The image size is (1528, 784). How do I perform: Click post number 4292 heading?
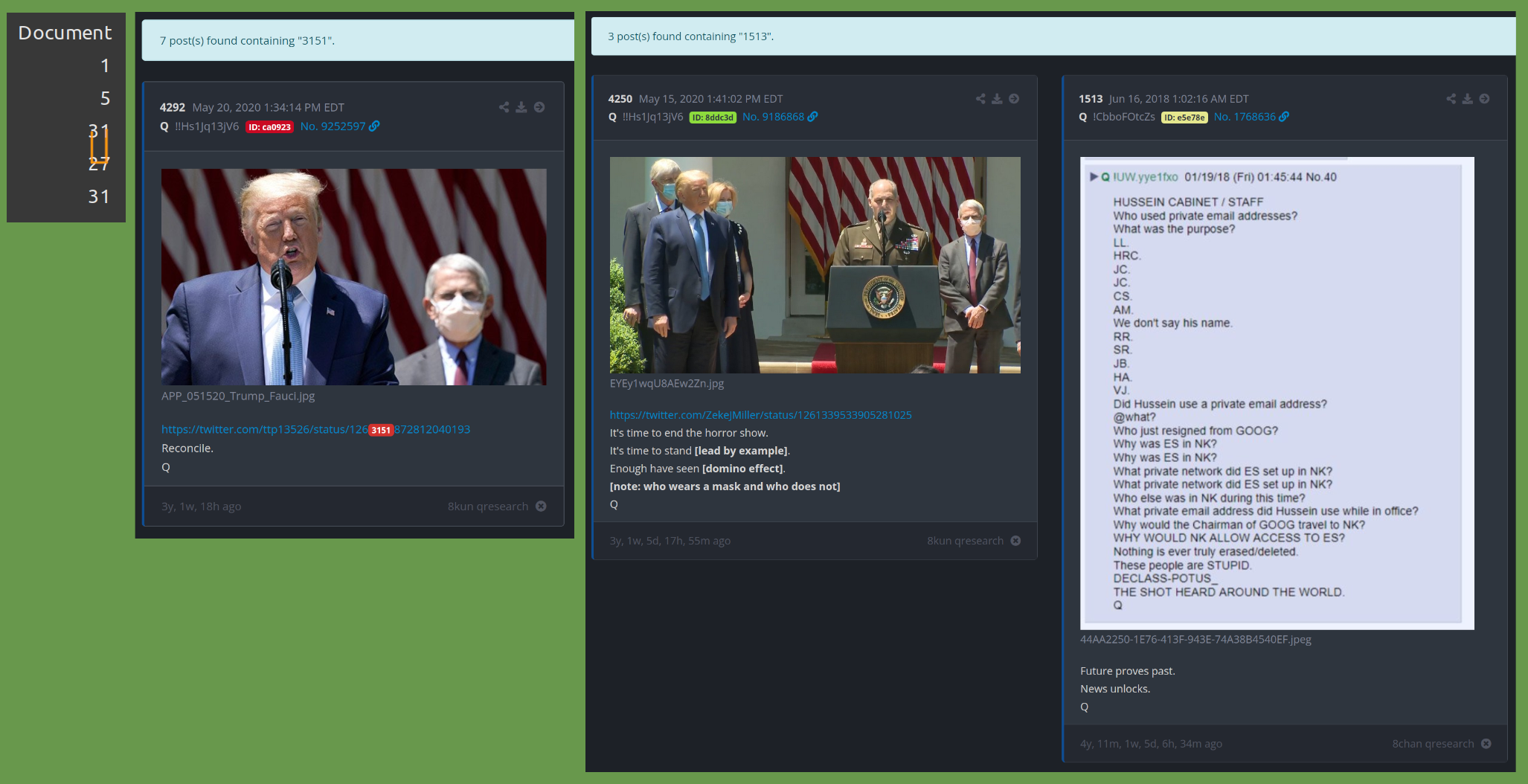point(173,107)
